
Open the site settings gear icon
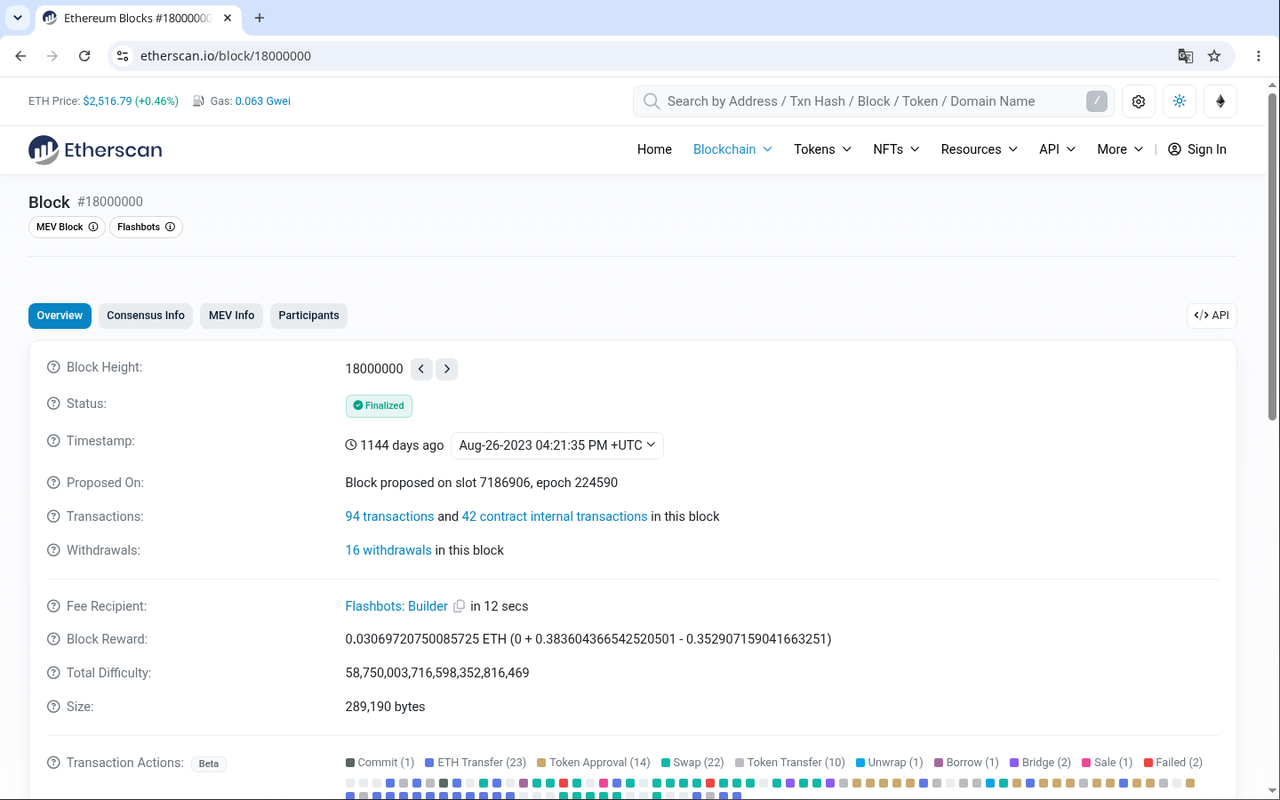[1138, 101]
